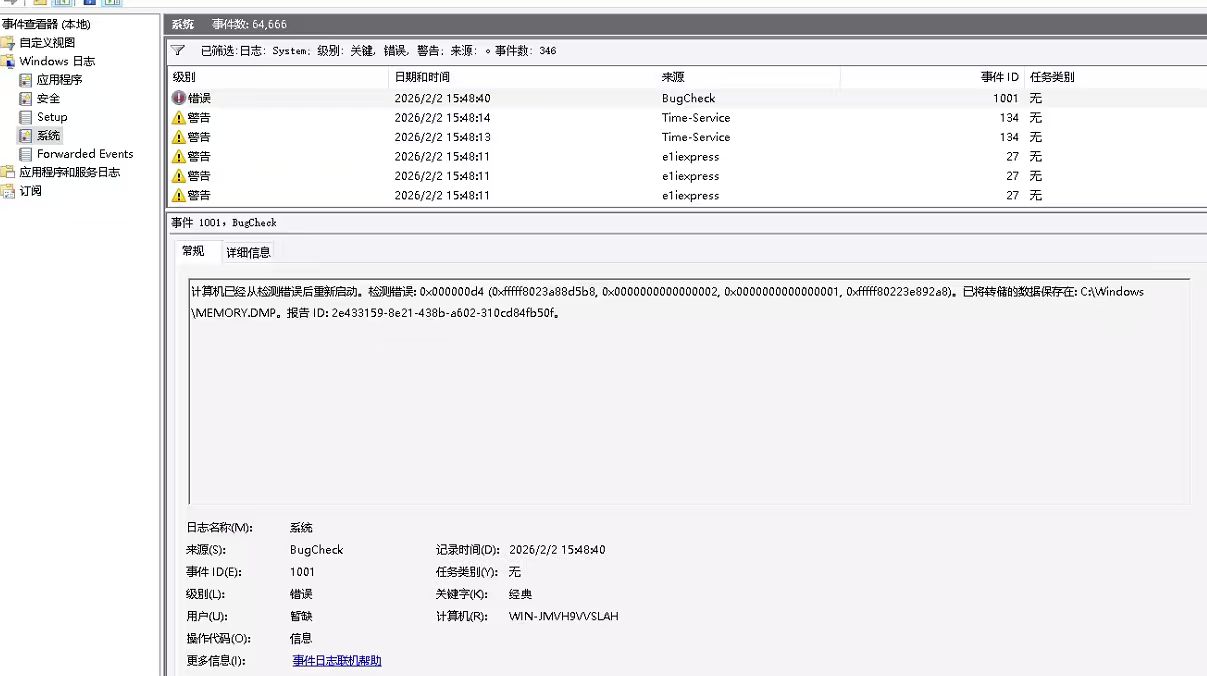
Task: Click the computer name WIN-JMVH9VVSLAH
Action: coord(563,616)
